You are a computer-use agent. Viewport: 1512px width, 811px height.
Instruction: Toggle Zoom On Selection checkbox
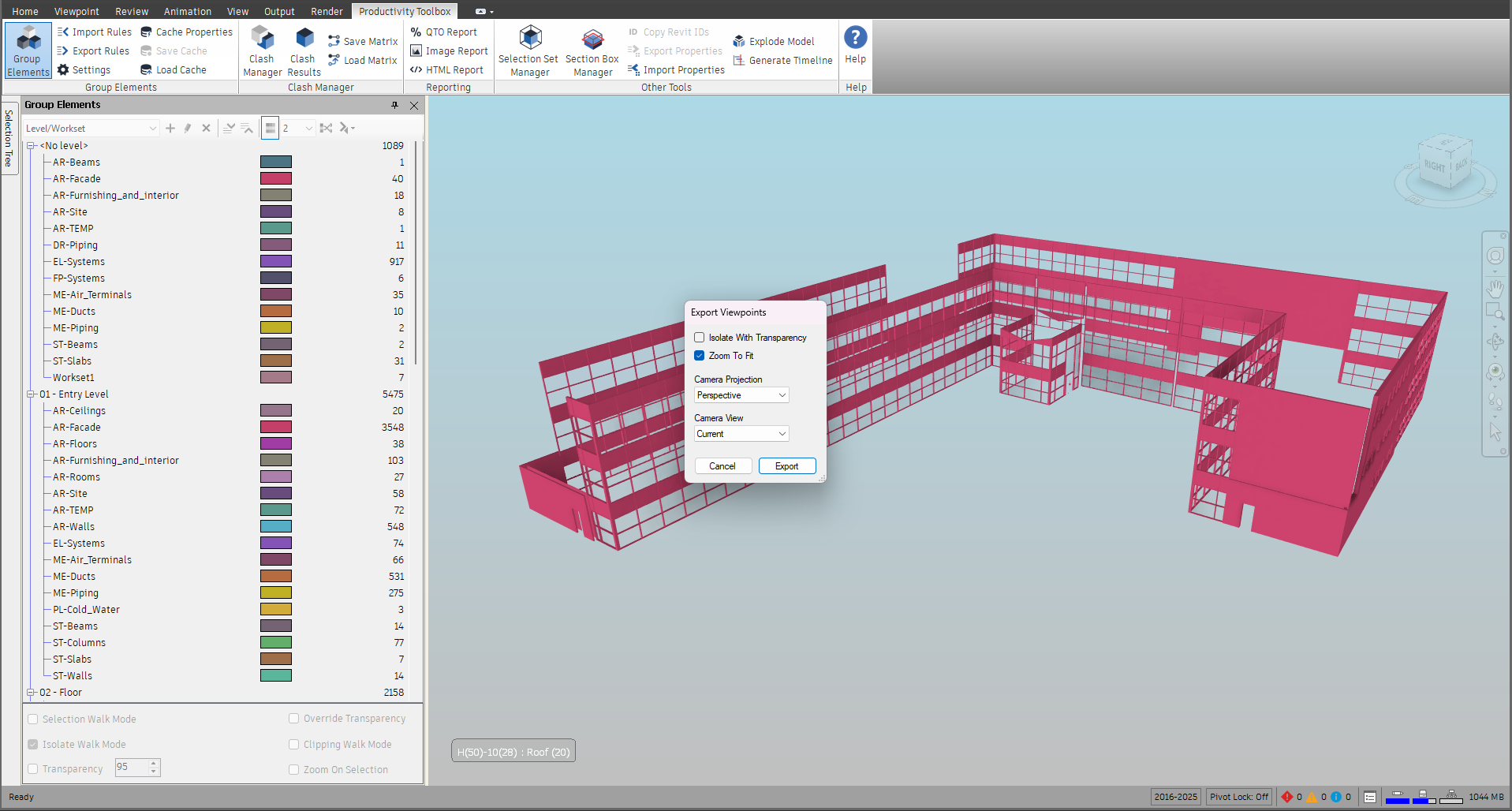(x=293, y=770)
